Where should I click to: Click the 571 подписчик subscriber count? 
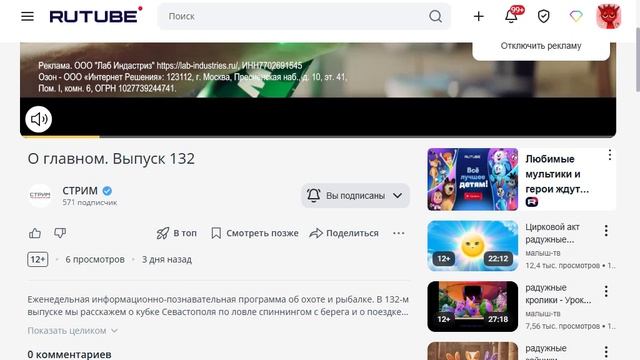90,202
